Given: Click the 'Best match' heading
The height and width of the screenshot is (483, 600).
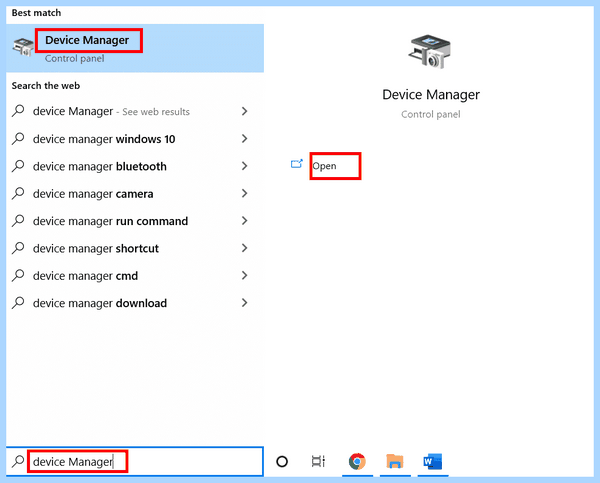Looking at the screenshot, I should point(36,13).
